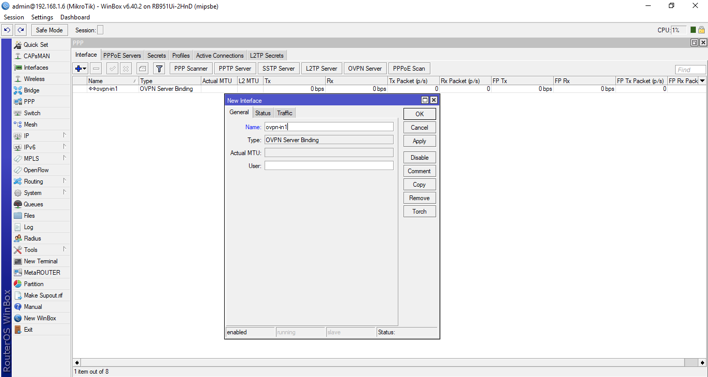
Task: Expand the System submenu
Action: pyautogui.click(x=64, y=192)
